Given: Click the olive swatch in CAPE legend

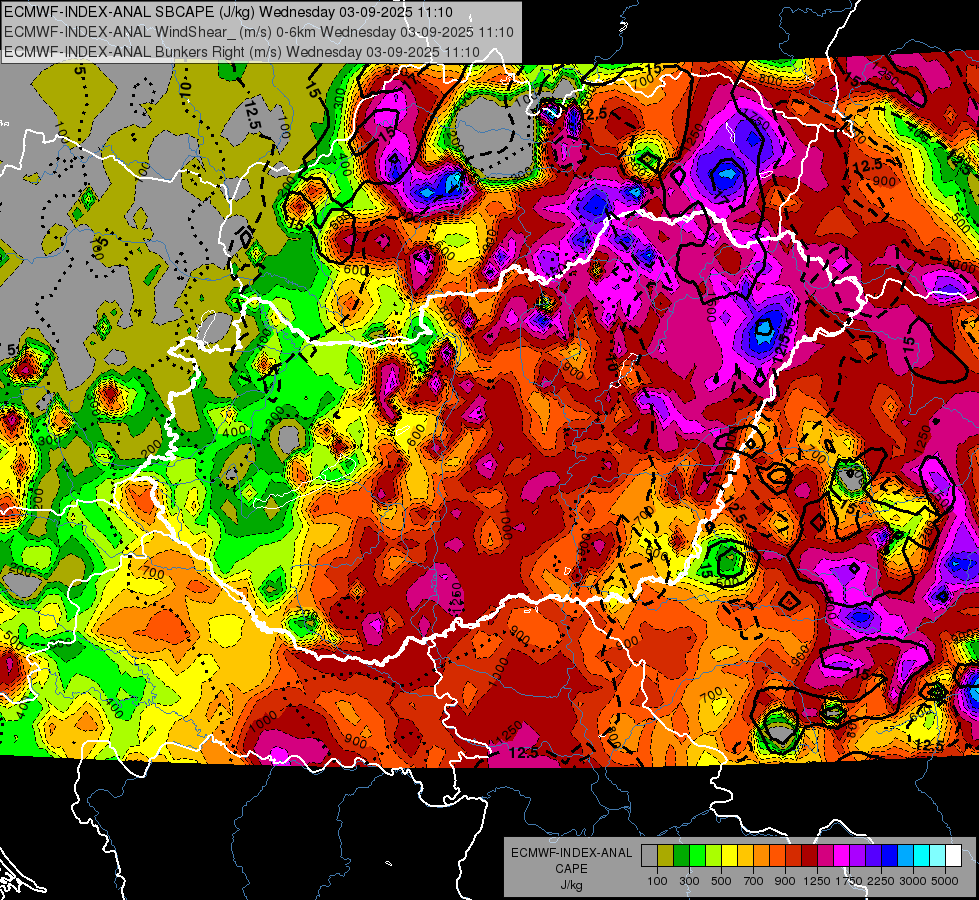Looking at the screenshot, I should [x=665, y=856].
